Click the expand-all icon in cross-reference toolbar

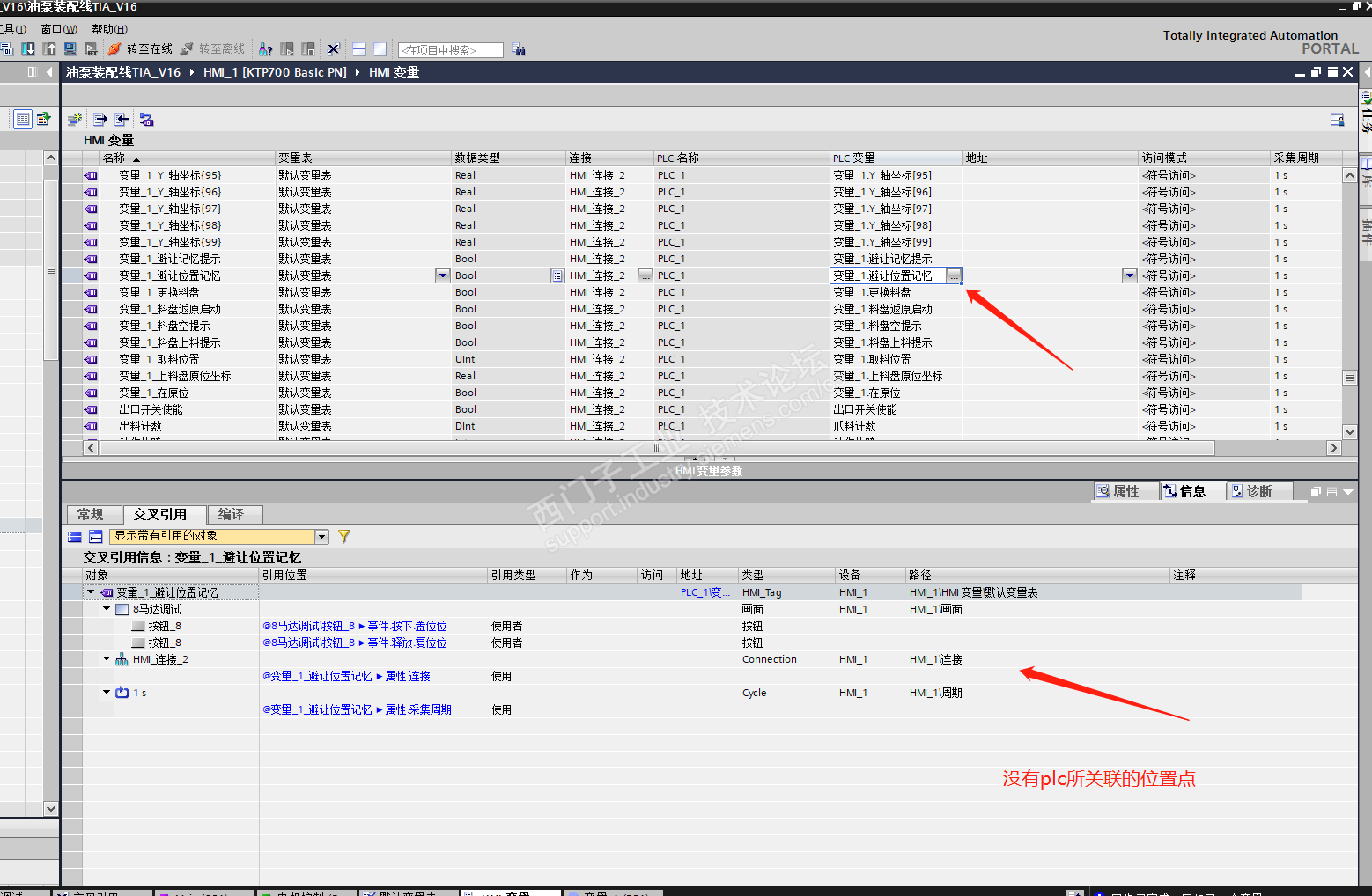[x=96, y=536]
